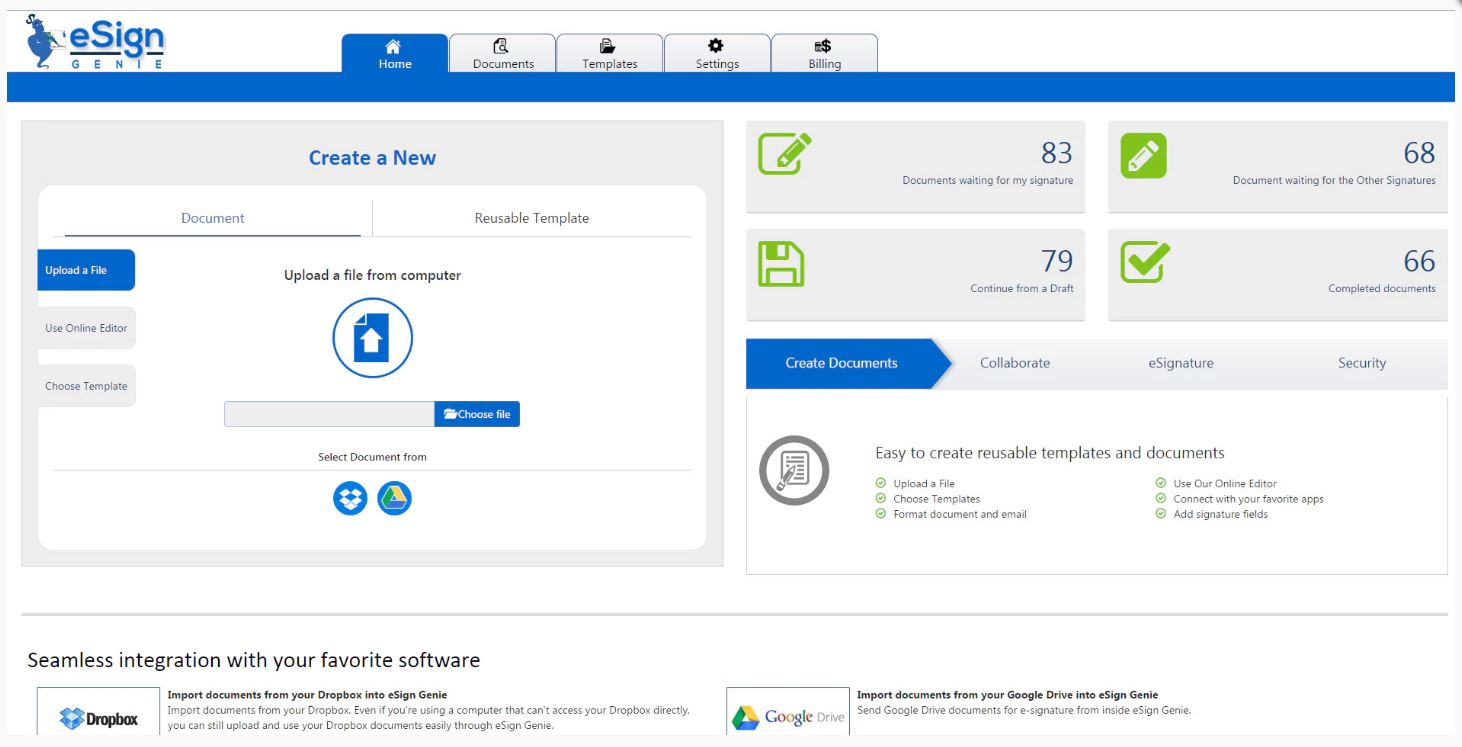Open the Dropbox import icon
1462x747 pixels.
point(349,497)
